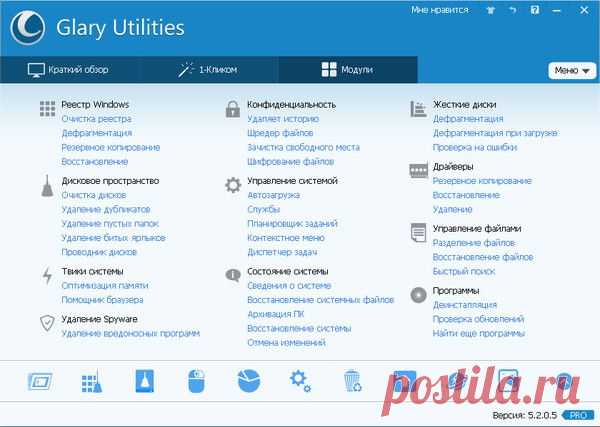Screen dimensions: 600x427
Task: Open Отмена изменений
Action: coord(287,343)
